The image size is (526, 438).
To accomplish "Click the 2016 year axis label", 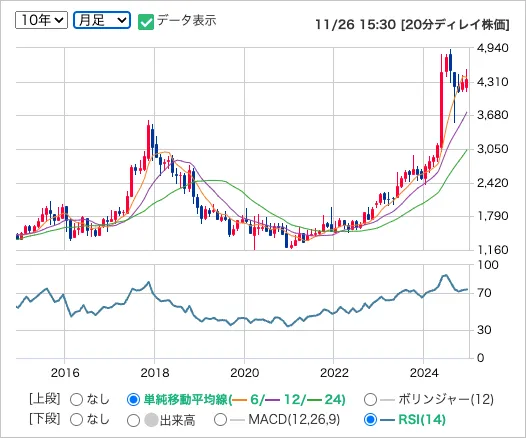I will tap(65, 373).
